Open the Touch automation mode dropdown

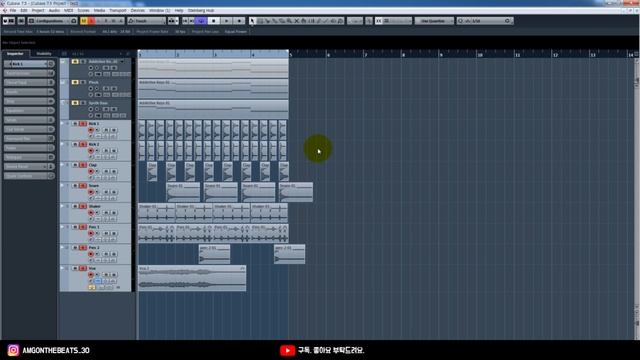[x=146, y=21]
